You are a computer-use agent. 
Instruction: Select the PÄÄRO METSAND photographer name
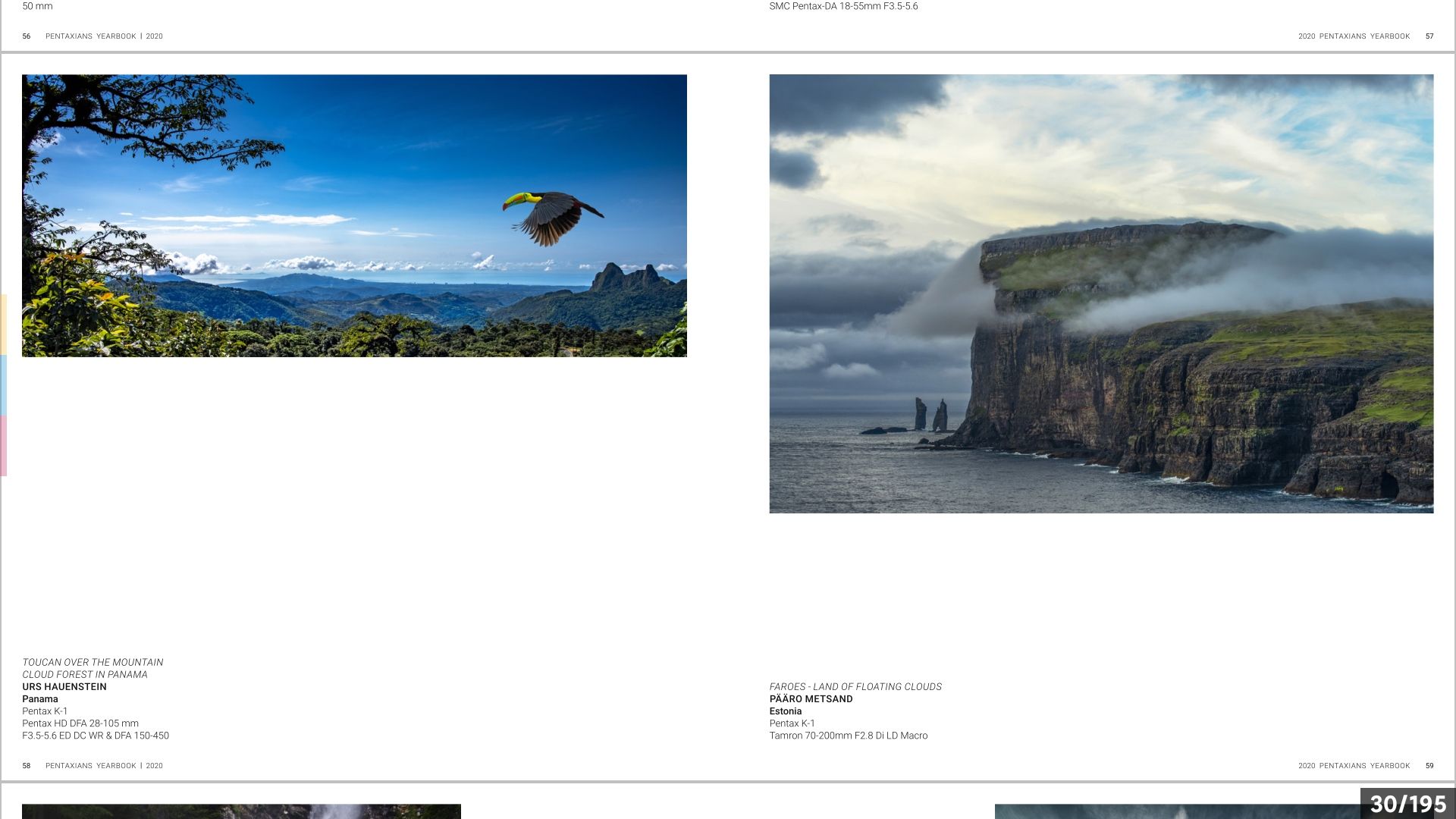pyautogui.click(x=811, y=699)
